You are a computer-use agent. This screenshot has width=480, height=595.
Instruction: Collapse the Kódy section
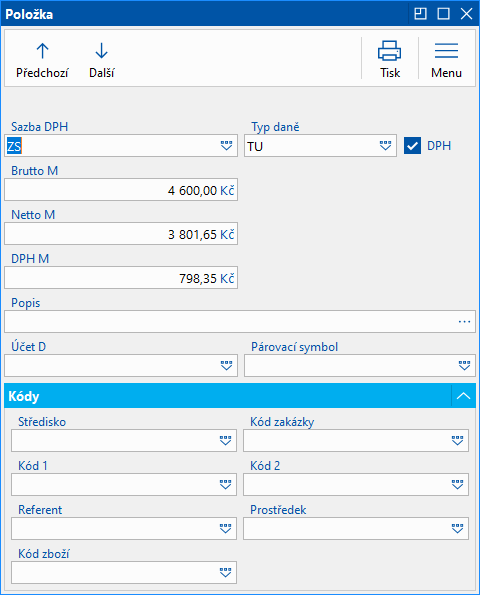point(463,396)
